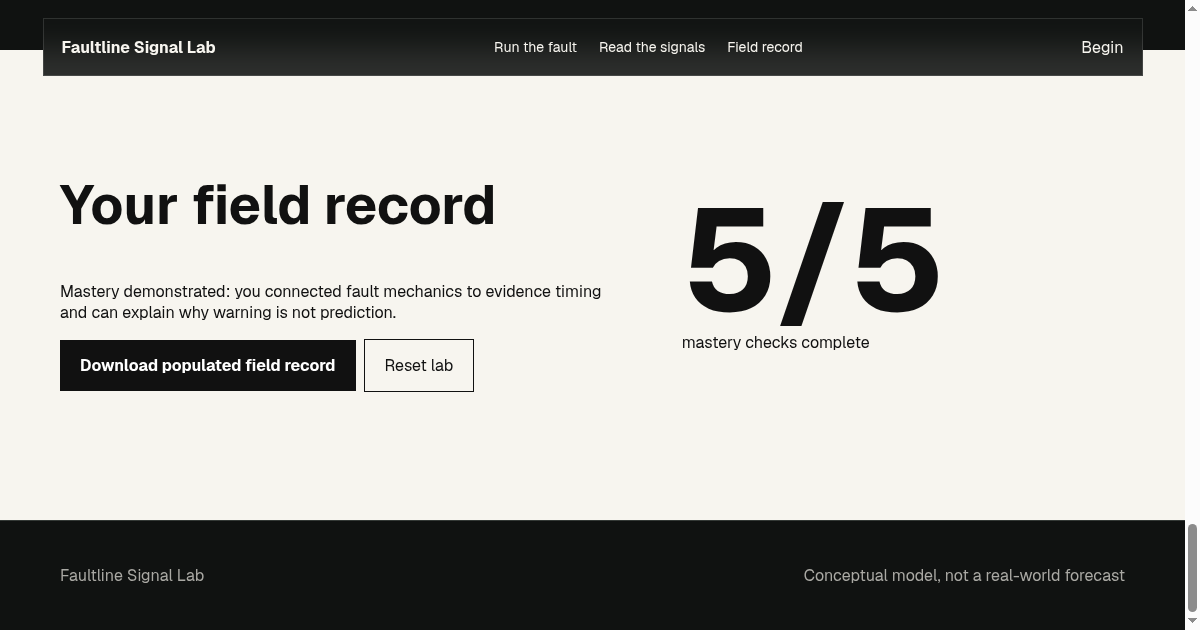This screenshot has height=630, width=1200.
Task: Reset the lab
Action: point(419,366)
